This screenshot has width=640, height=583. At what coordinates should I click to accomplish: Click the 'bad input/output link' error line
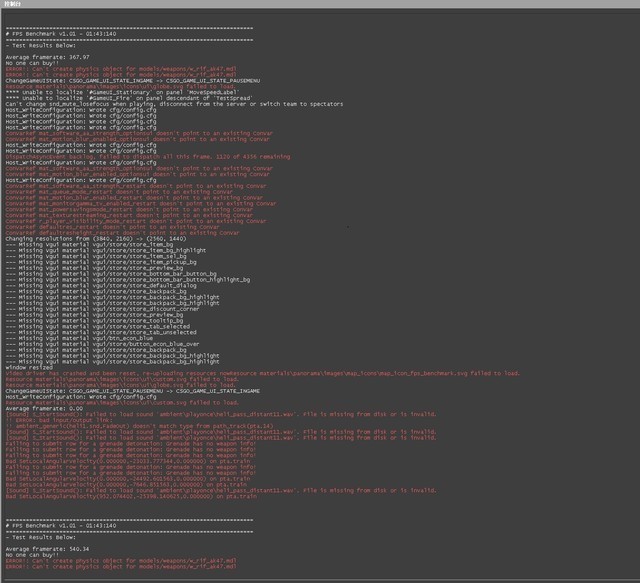tap(58, 420)
